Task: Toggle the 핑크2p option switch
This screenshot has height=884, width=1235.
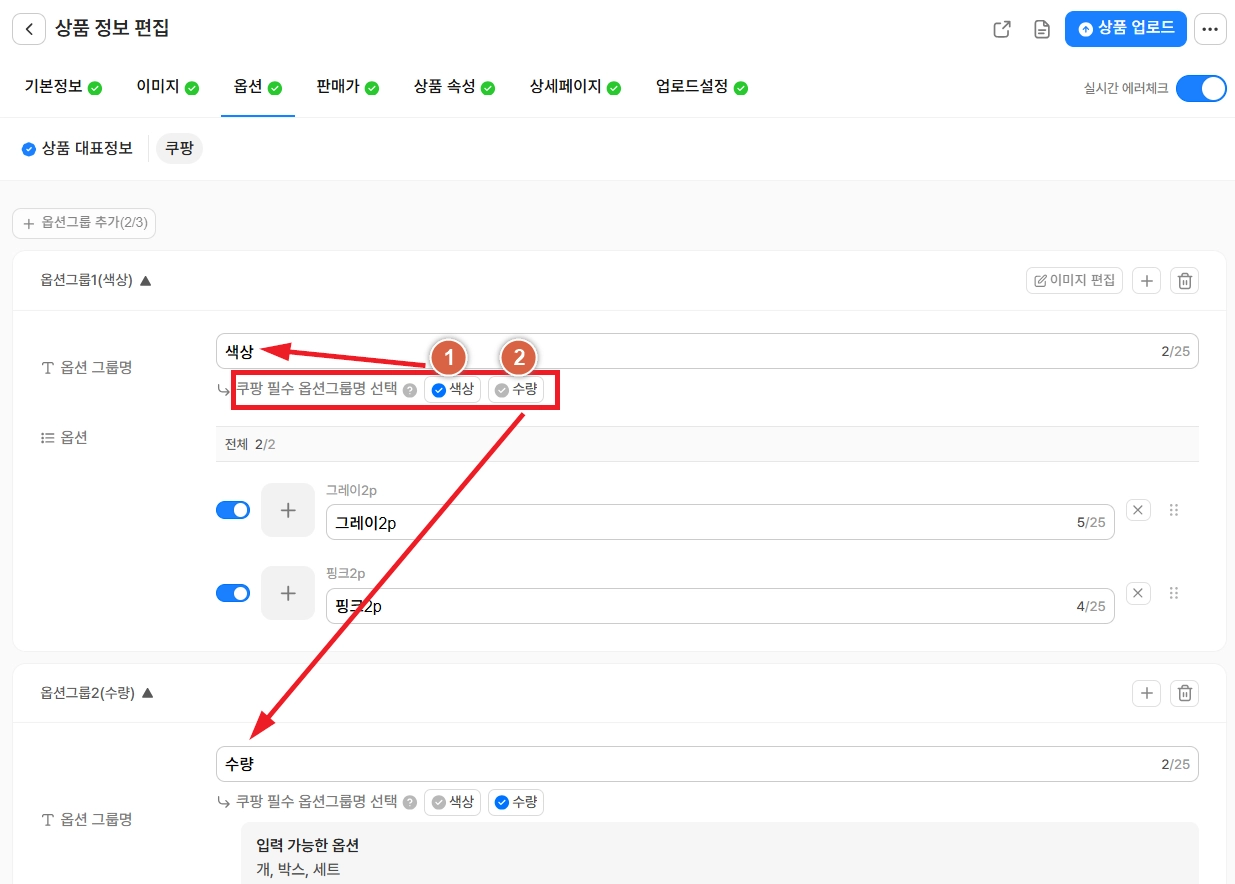Action: (x=233, y=593)
